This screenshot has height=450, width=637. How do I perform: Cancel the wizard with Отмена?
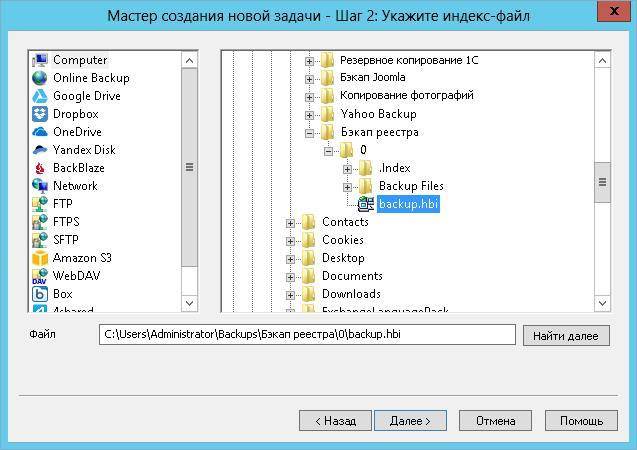pos(495,421)
